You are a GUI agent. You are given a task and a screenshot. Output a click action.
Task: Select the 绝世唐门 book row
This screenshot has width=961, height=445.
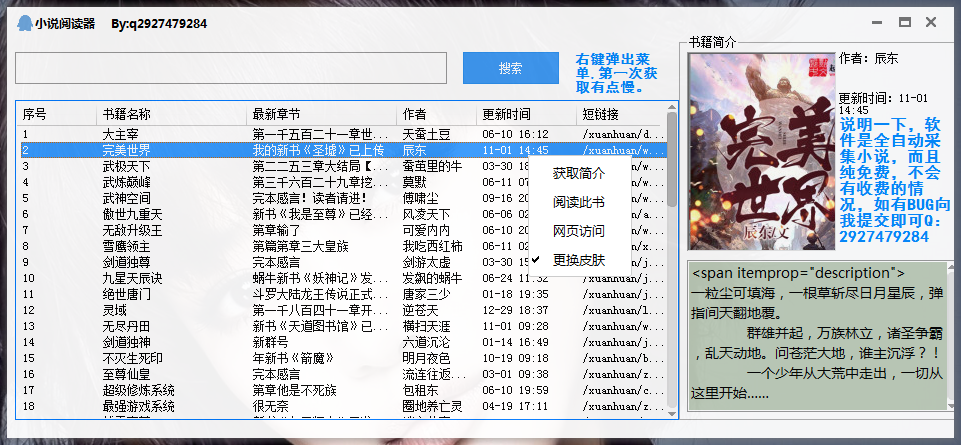click(343, 294)
